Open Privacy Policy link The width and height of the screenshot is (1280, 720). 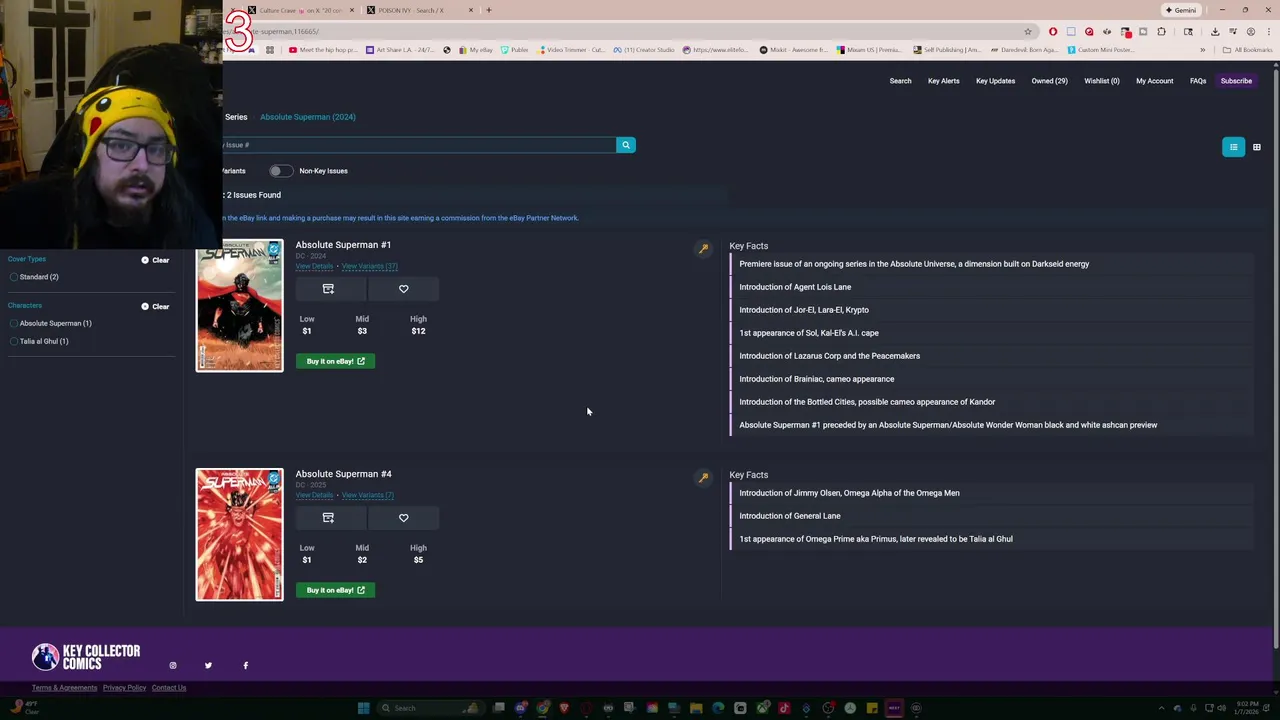124,688
